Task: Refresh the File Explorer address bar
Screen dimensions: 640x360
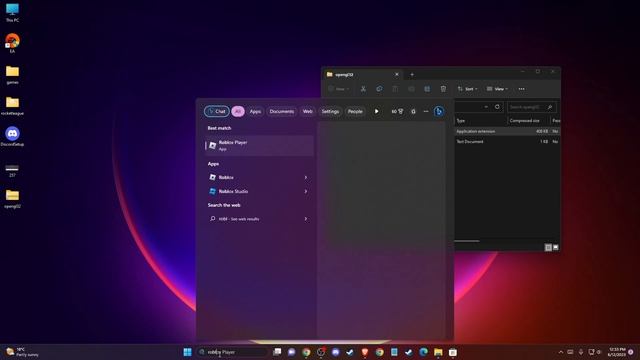Action: pyautogui.click(x=497, y=107)
